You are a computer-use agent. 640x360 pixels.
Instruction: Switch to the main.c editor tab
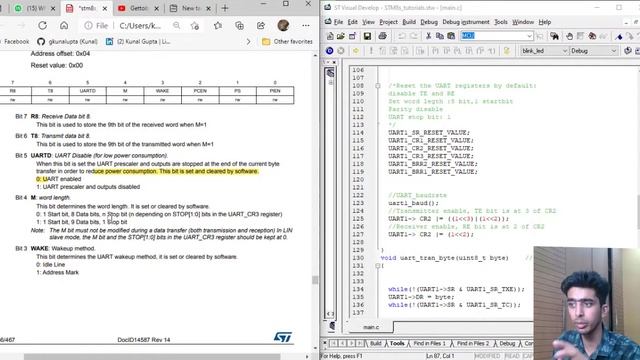[x=371, y=327]
